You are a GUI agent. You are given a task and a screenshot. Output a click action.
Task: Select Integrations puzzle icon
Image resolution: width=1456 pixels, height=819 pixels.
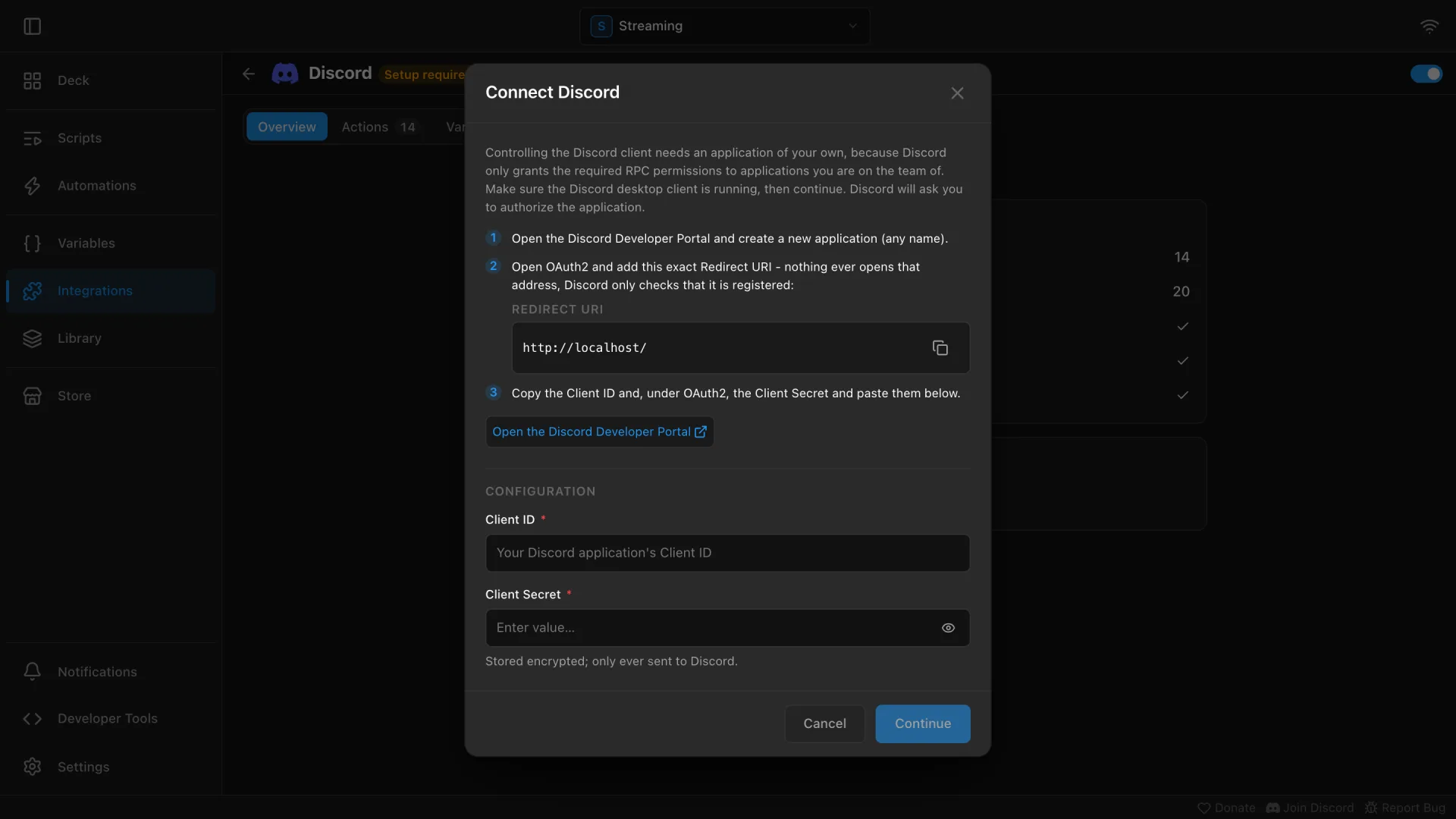pyautogui.click(x=32, y=291)
